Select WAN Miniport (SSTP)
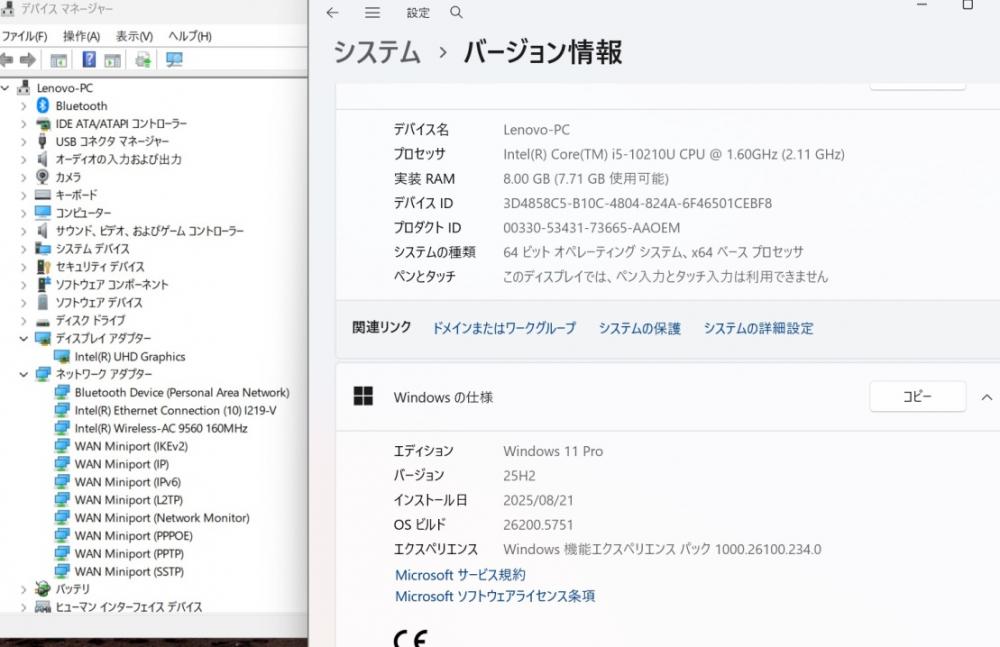Viewport: 1000px width, 647px height. tap(129, 571)
